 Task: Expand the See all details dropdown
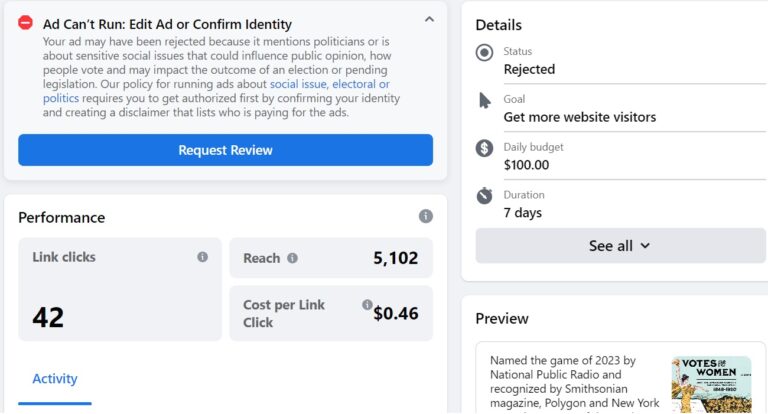[x=620, y=245]
